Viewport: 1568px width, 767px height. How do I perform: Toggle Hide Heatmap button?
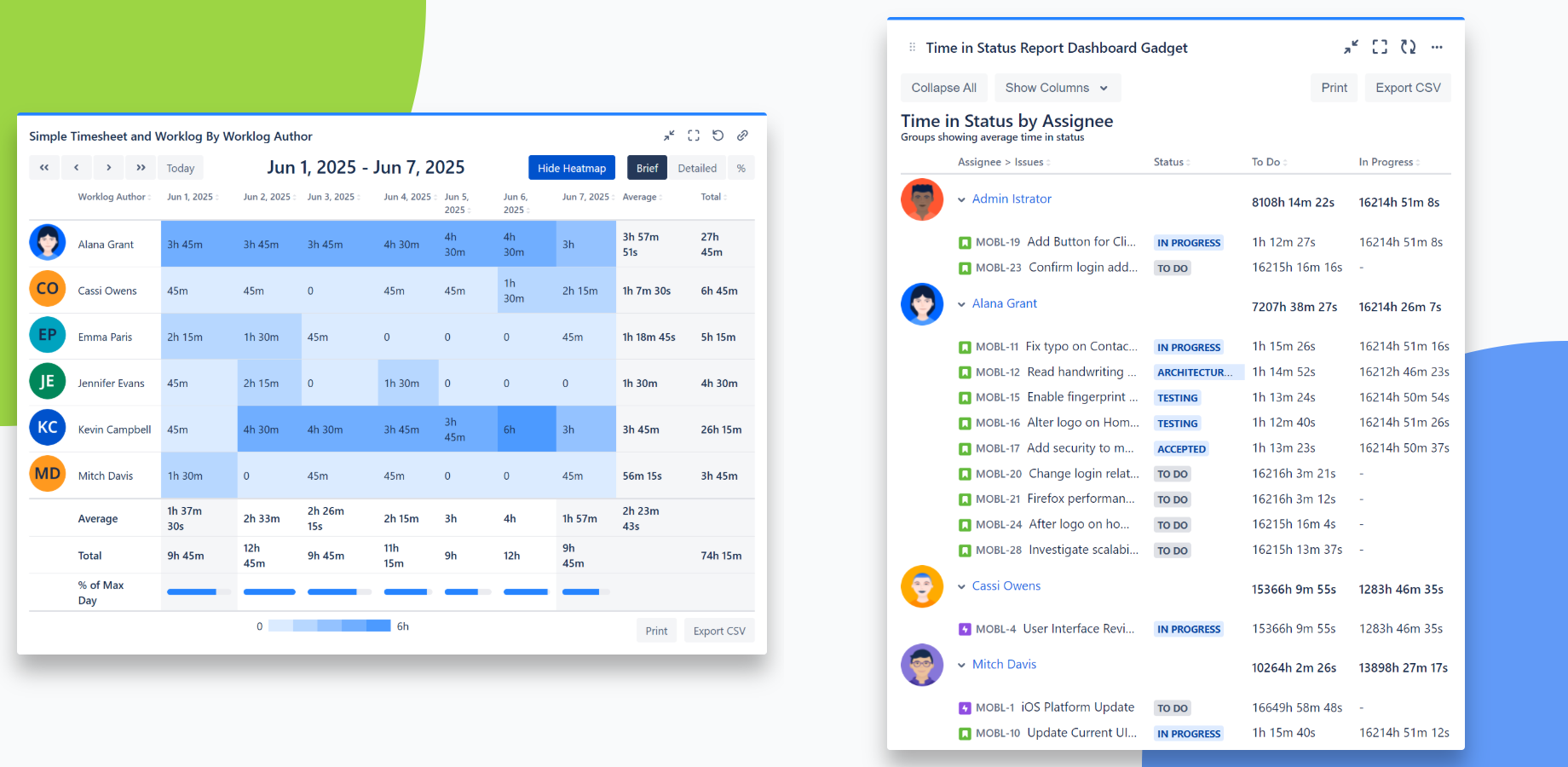tap(572, 168)
